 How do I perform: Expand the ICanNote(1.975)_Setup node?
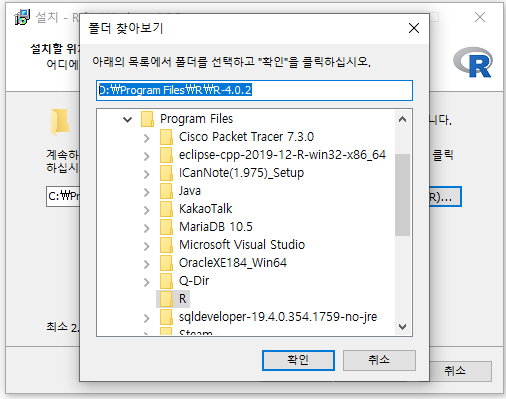click(x=146, y=174)
